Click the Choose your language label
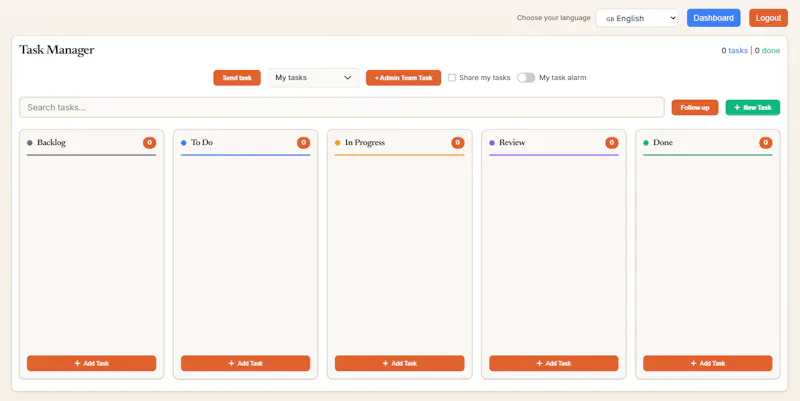Screen dimensions: 800x401 click(x=553, y=18)
